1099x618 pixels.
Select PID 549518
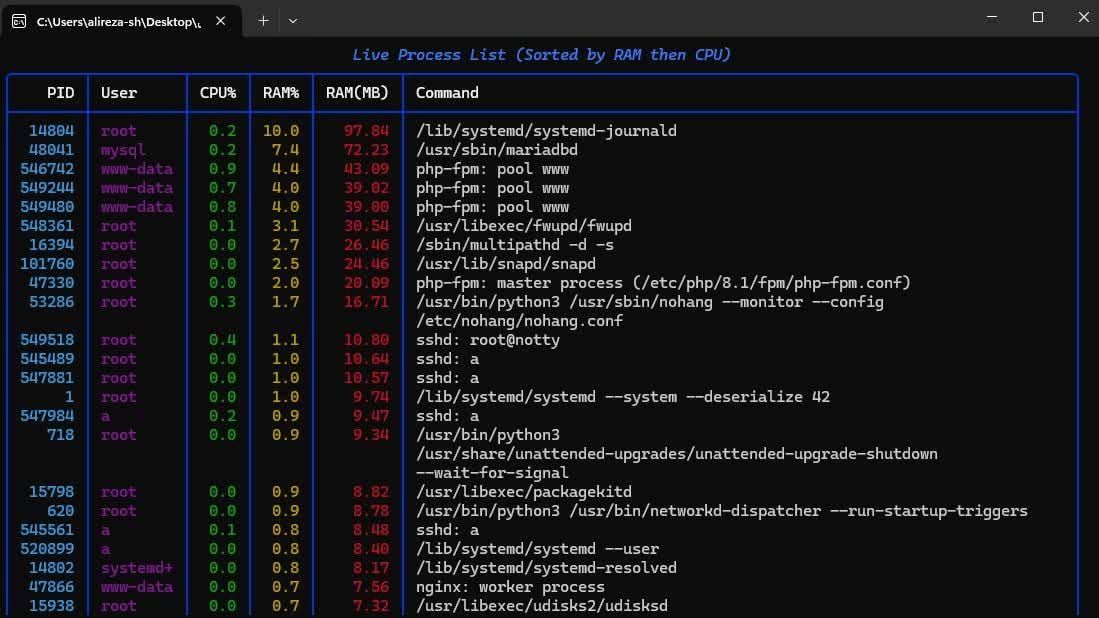[x=47, y=340]
